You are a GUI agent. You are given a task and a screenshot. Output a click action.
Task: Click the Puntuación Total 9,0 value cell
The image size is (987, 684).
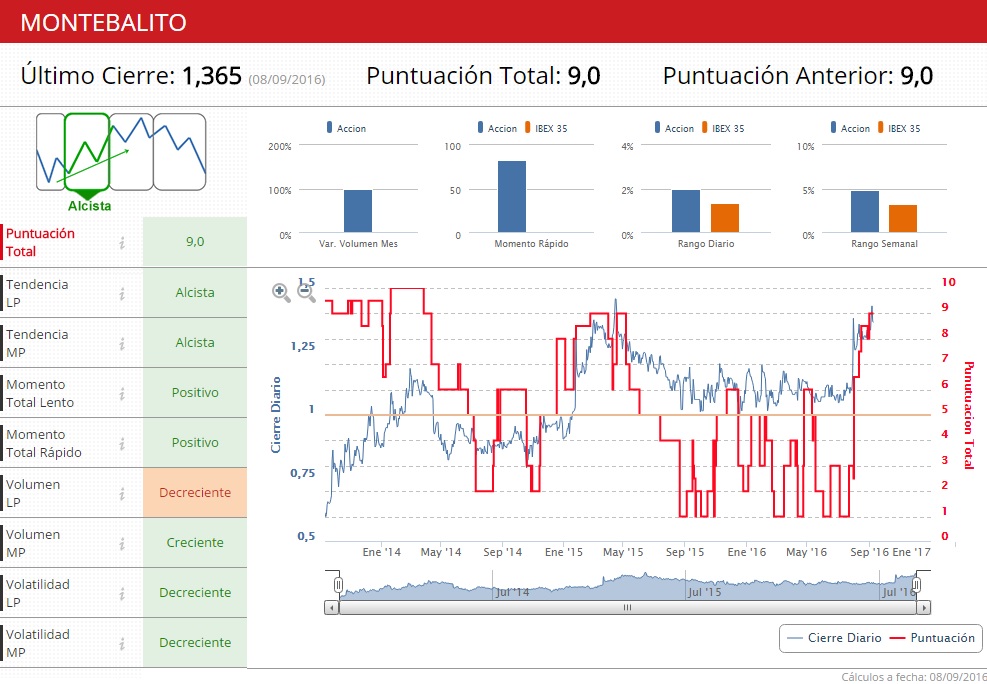pyautogui.click(x=195, y=242)
